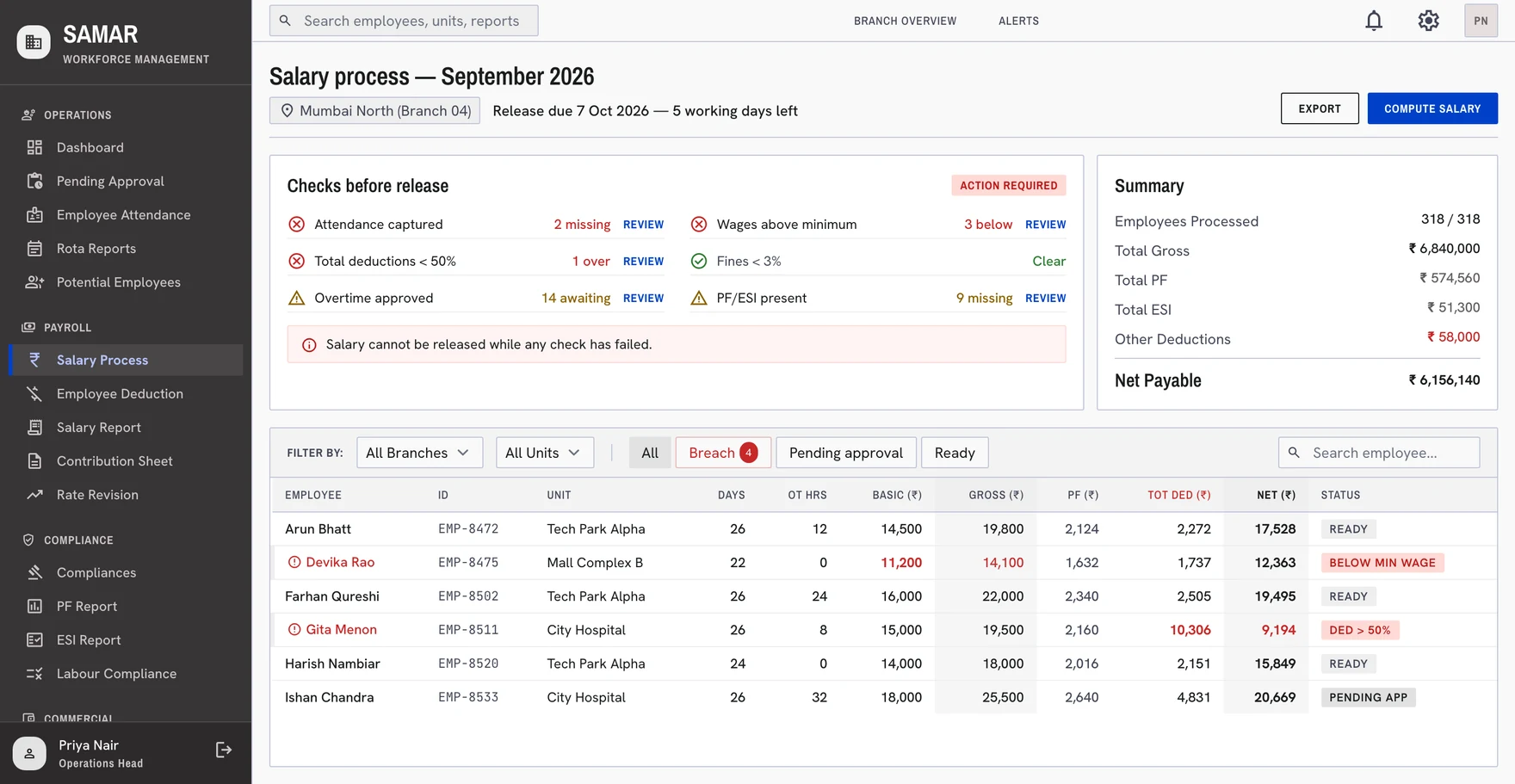Click the Labour Compliance icon

34,673
